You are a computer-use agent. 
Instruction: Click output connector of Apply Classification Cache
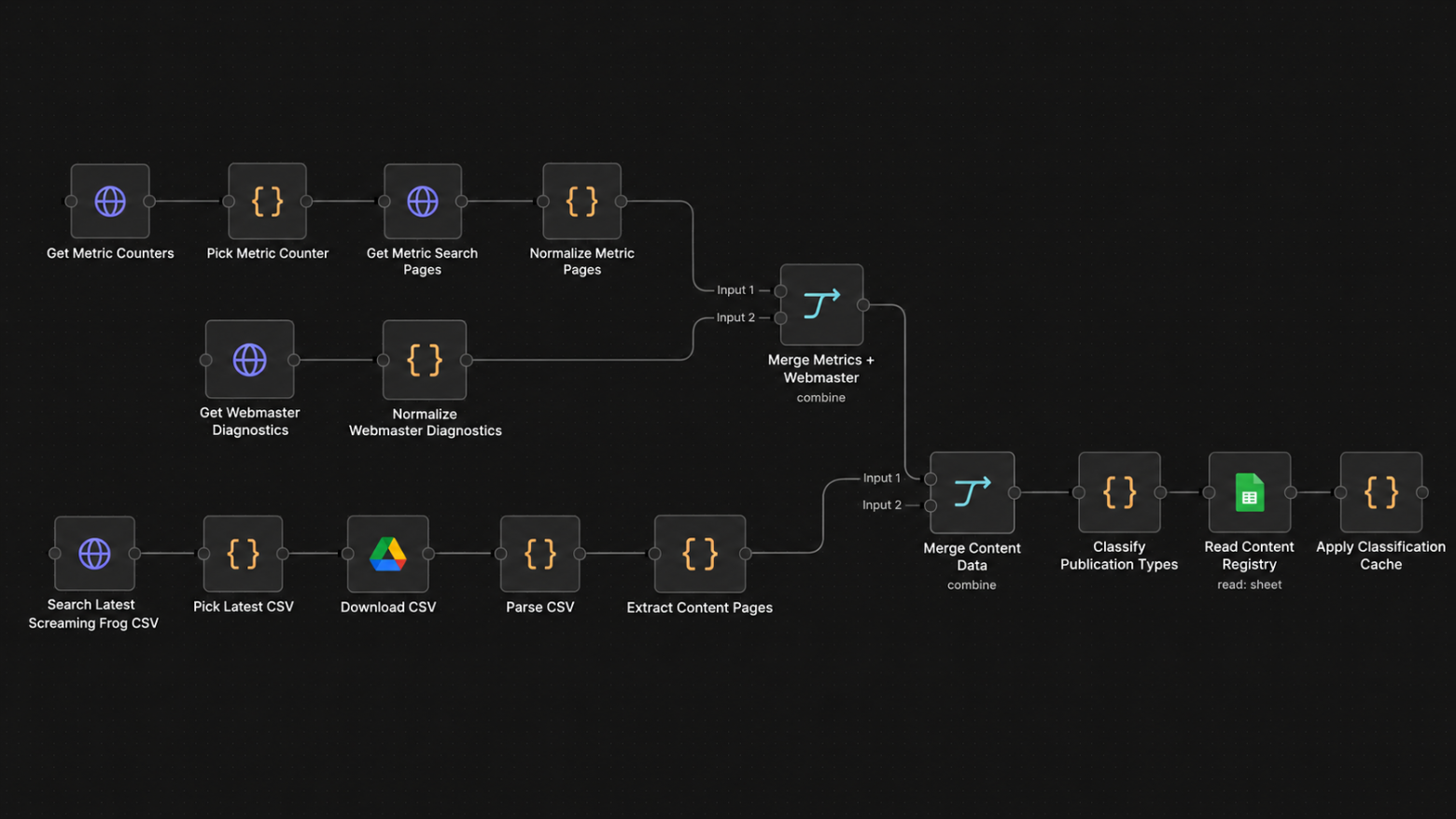click(1422, 492)
